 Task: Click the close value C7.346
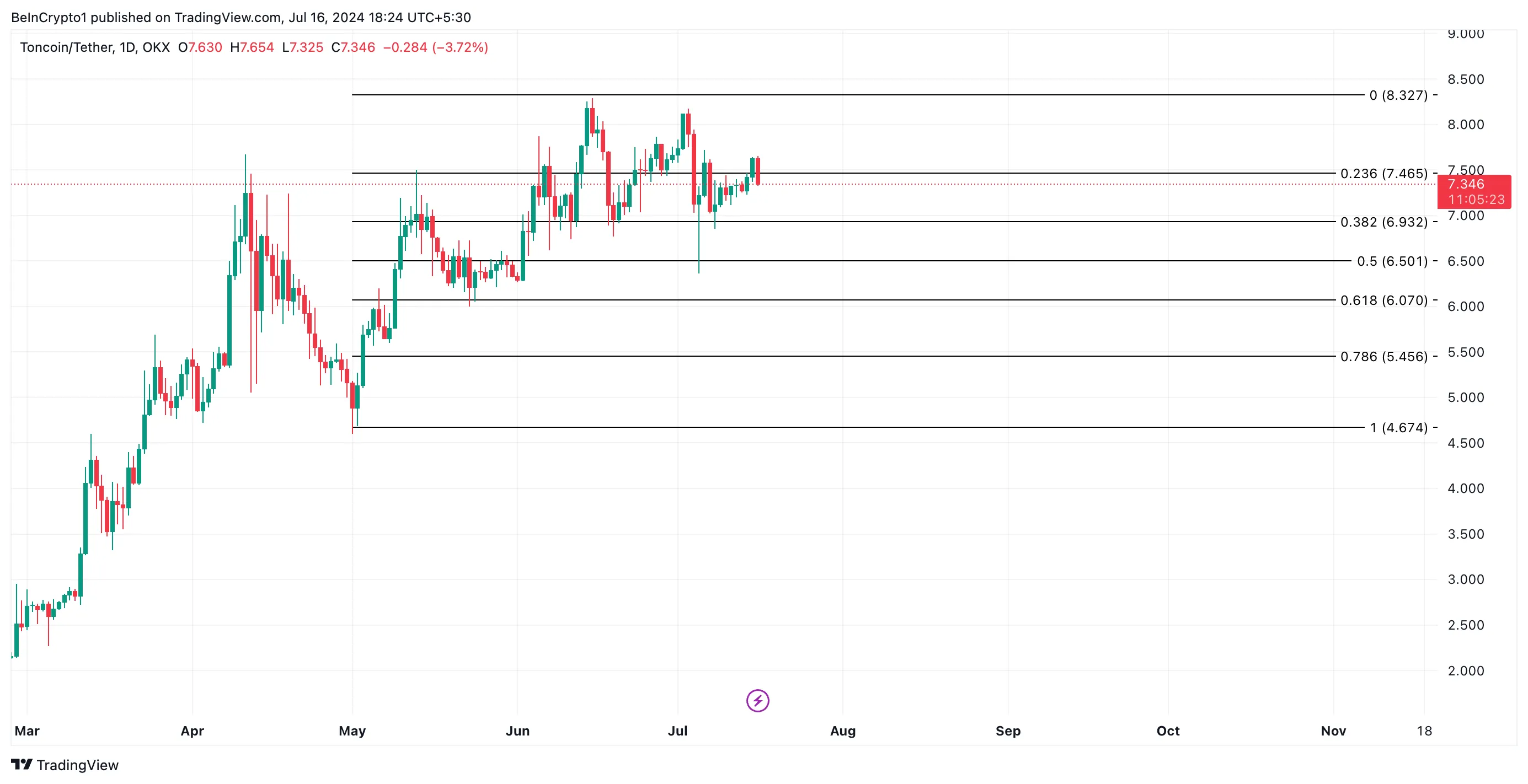click(353, 47)
